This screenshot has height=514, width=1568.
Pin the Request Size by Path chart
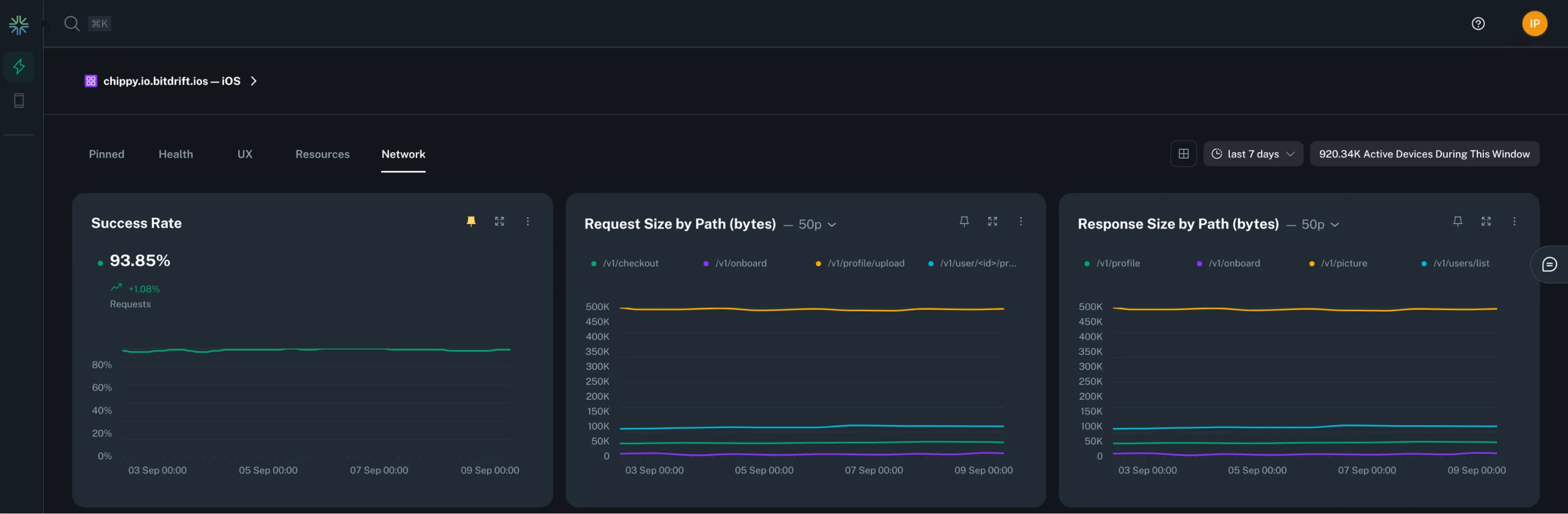[964, 221]
